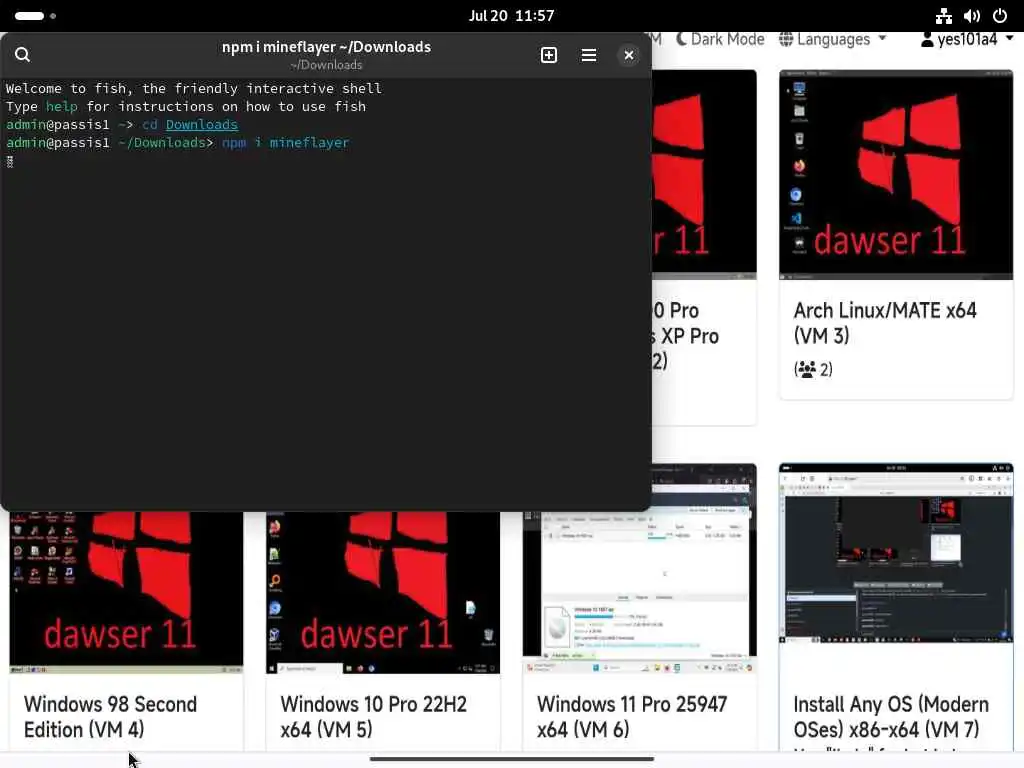Click the user profile icon beside yes101a4
This screenshot has height=768, width=1024.
[927, 40]
